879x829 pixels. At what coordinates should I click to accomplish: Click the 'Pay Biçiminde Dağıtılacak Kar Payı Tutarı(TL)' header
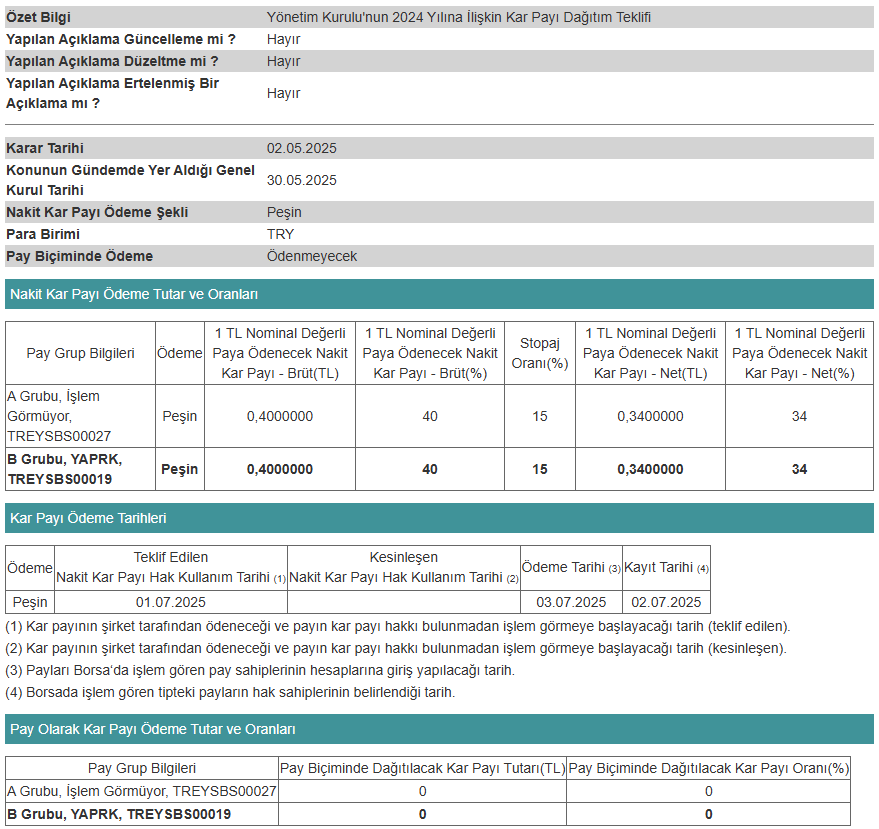pos(423,768)
